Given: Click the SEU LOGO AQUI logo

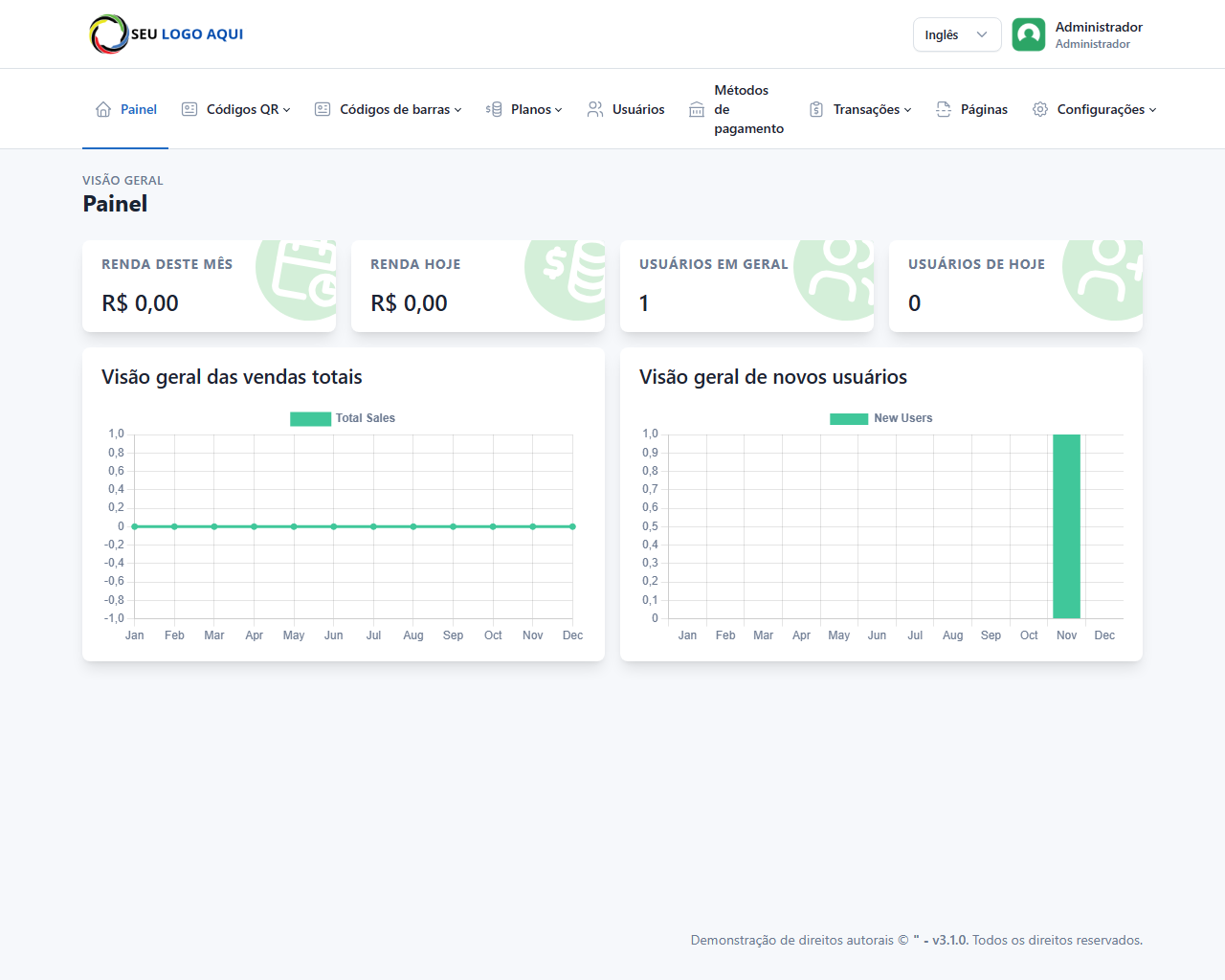Looking at the screenshot, I should tap(167, 34).
